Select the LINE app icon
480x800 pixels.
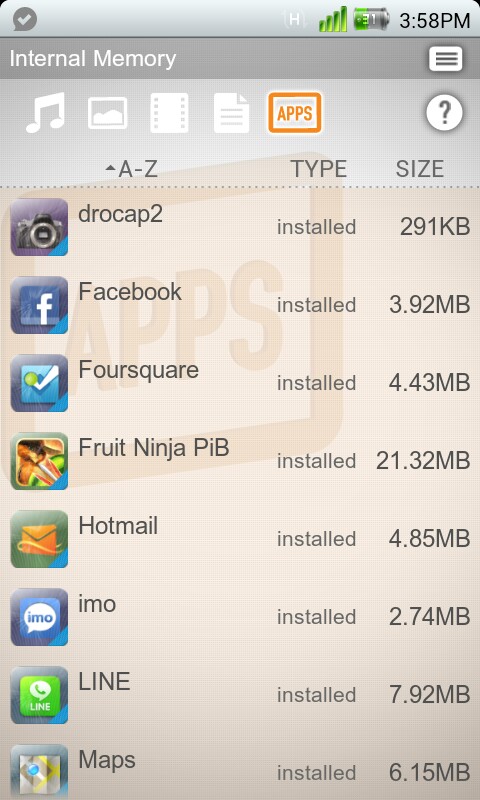tap(39, 695)
